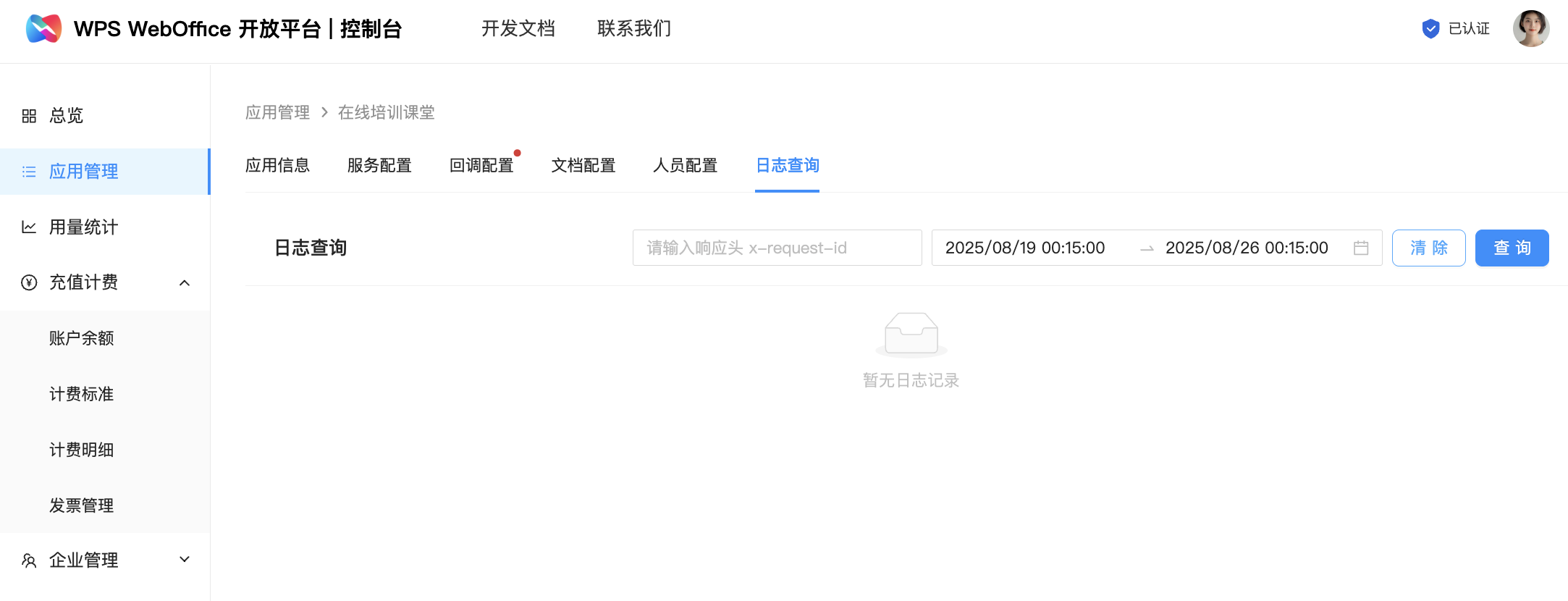
Task: Switch to the 回调配置 tab
Action: click(x=481, y=166)
